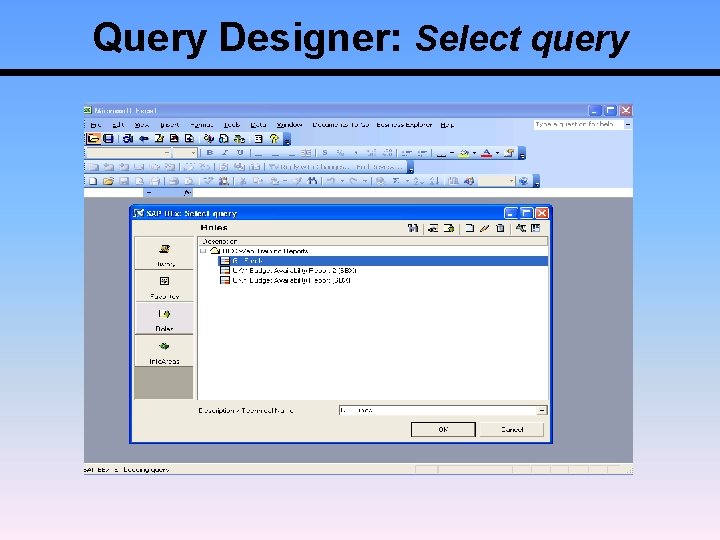Click the Excel New blank workbook icon
Image resolution: width=720 pixels, height=540 pixels.
[93, 181]
